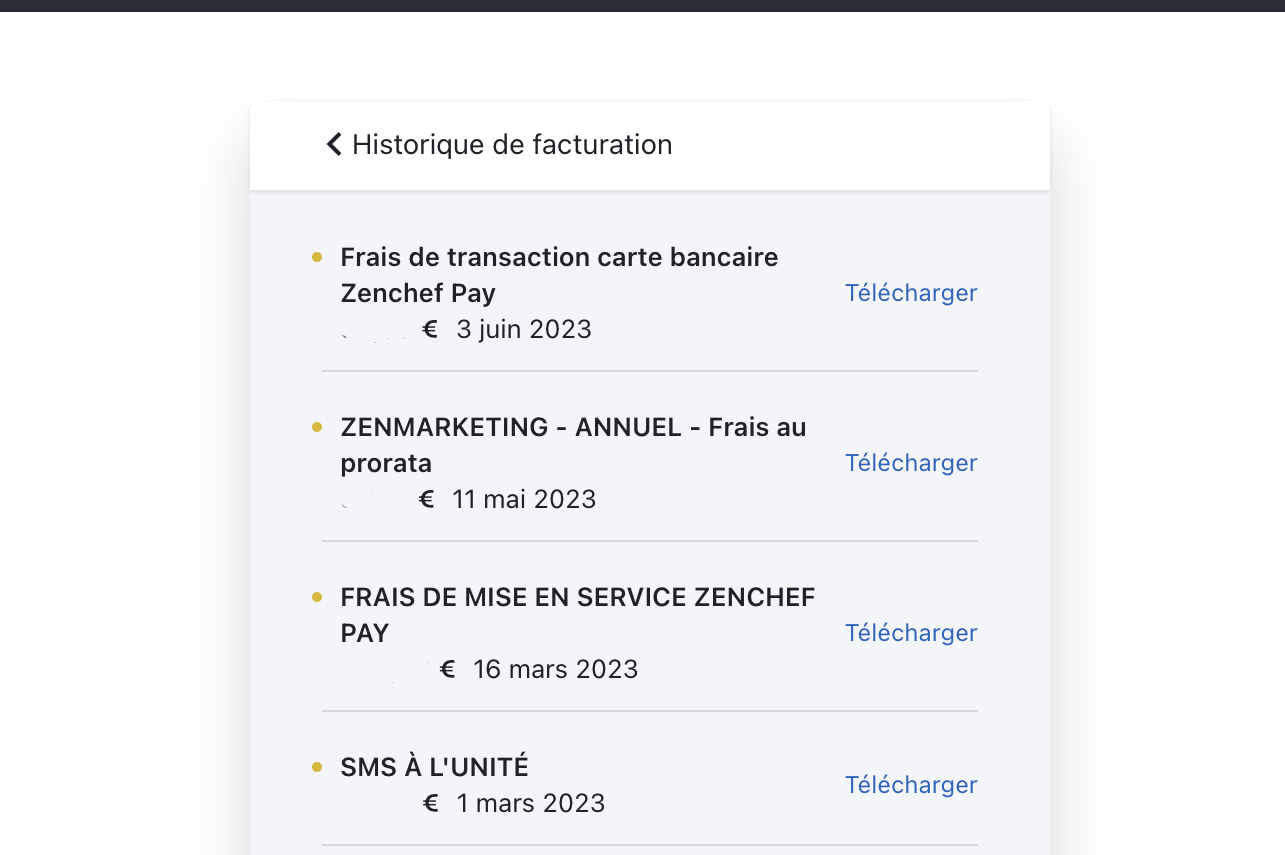This screenshot has height=855, width=1285.
Task: Download the Zenchef Pay setup fees invoice
Action: point(911,633)
